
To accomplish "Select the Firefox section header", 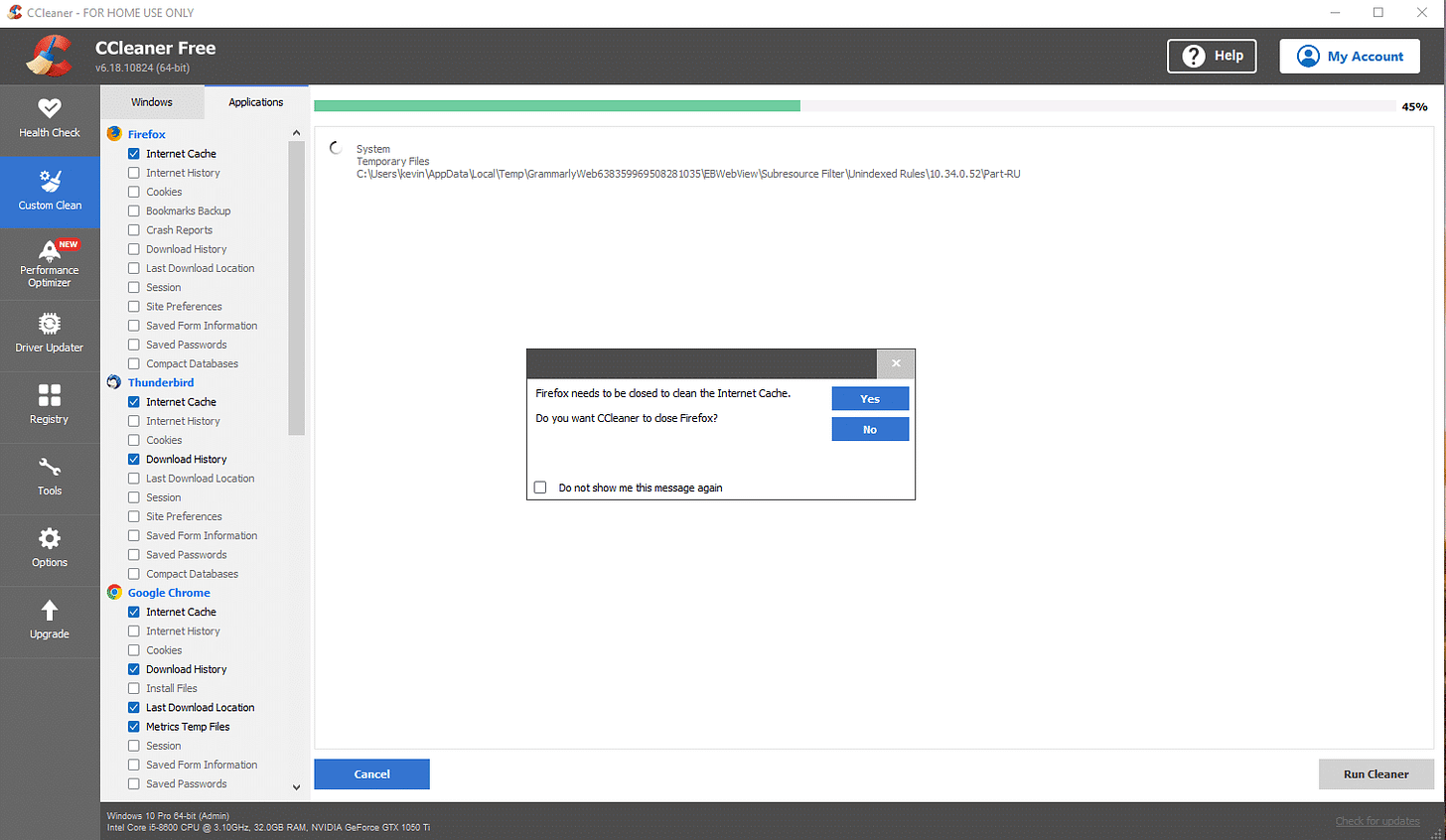I will point(146,134).
